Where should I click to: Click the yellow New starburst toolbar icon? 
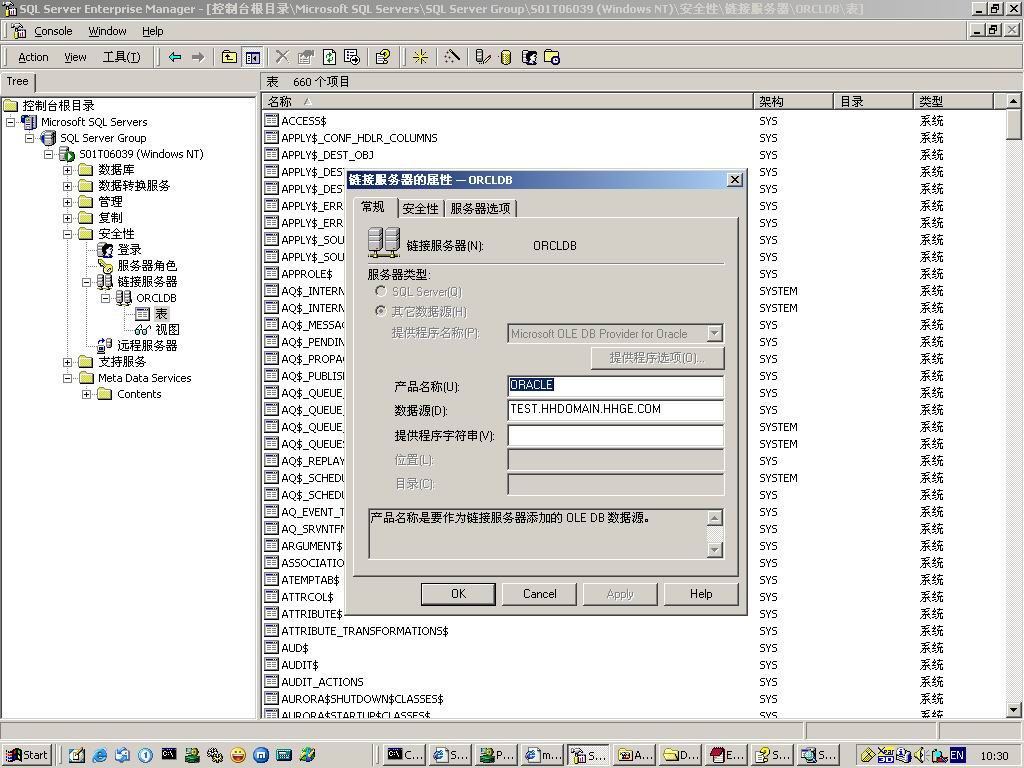[x=421, y=57]
